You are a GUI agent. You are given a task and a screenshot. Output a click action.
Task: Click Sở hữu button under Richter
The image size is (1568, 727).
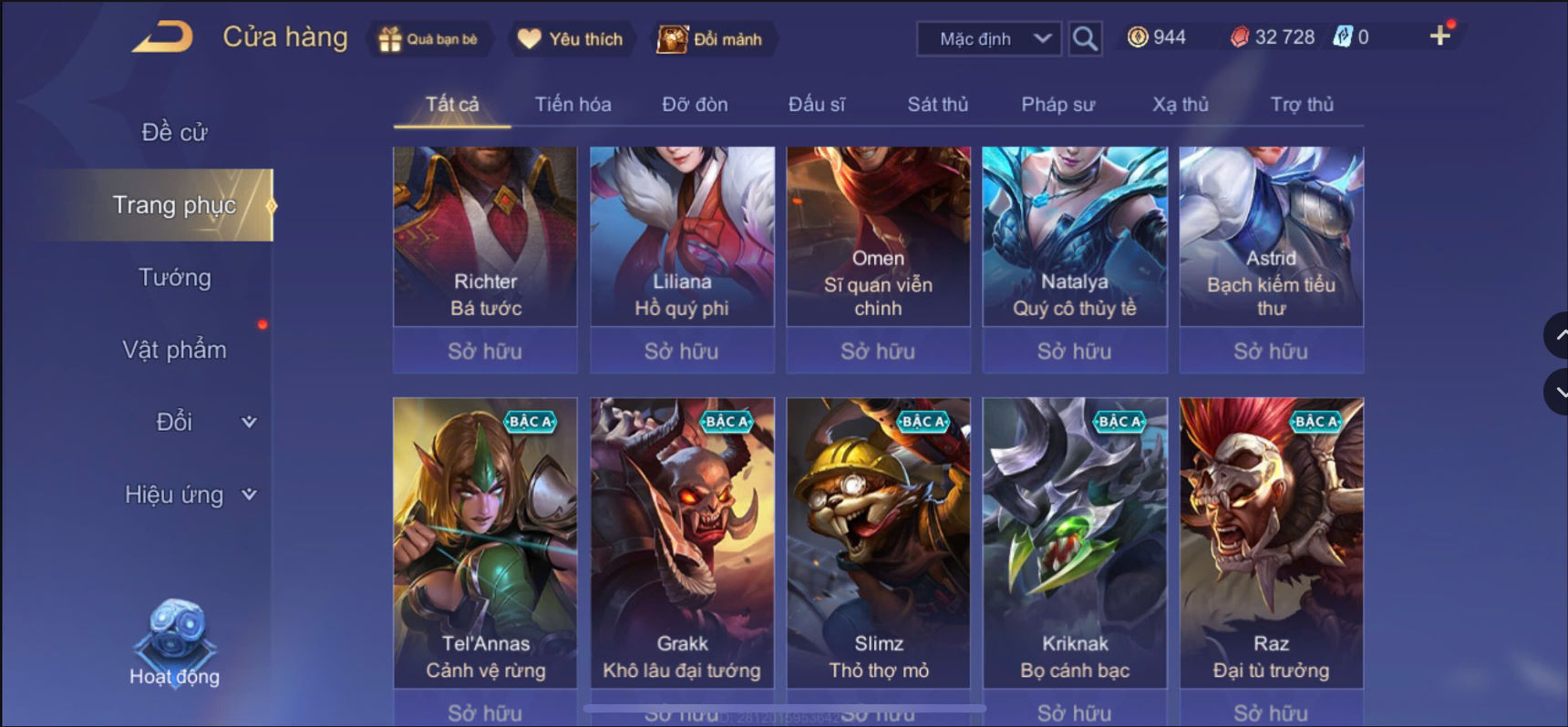click(485, 351)
